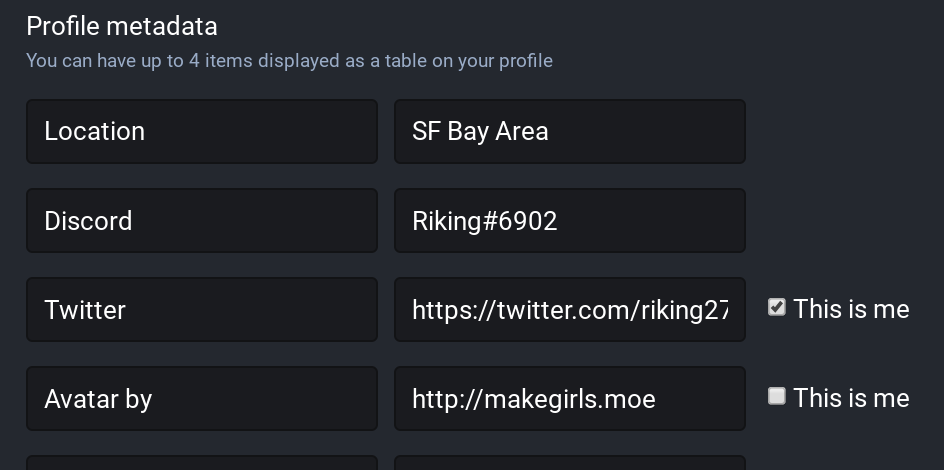Click the hint text about 4 items
944x470 pixels.
[289, 61]
